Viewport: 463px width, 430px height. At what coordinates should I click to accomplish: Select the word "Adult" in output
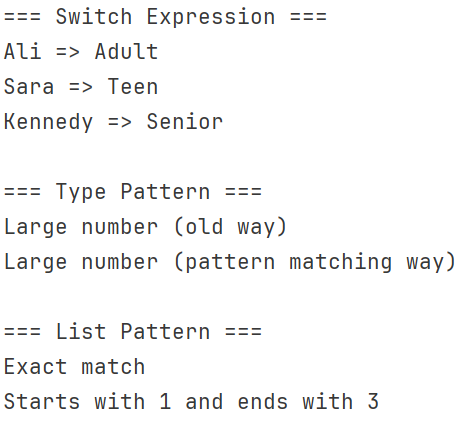click(126, 52)
